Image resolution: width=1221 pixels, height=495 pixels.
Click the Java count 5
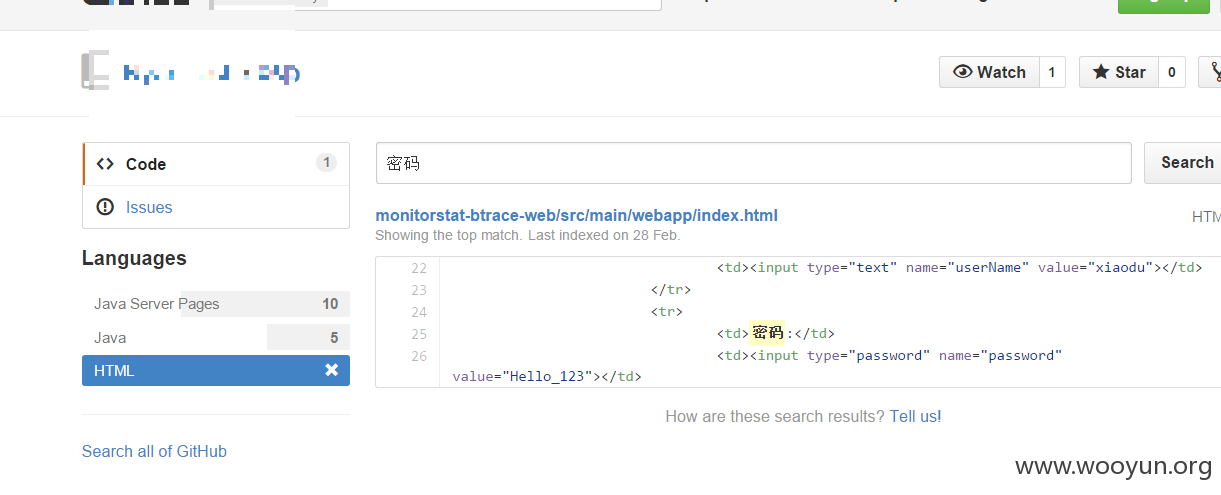(334, 338)
